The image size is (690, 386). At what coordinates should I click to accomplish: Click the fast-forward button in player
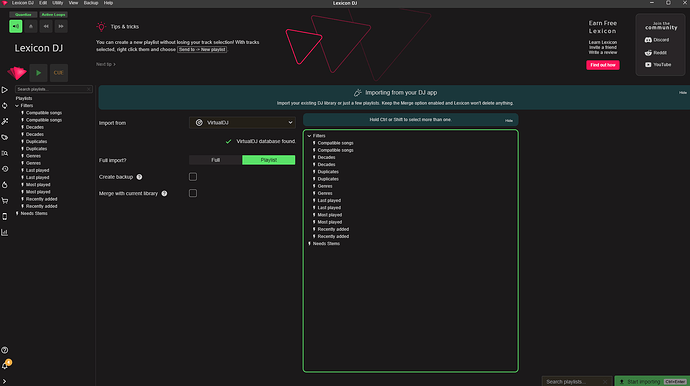click(x=61, y=26)
